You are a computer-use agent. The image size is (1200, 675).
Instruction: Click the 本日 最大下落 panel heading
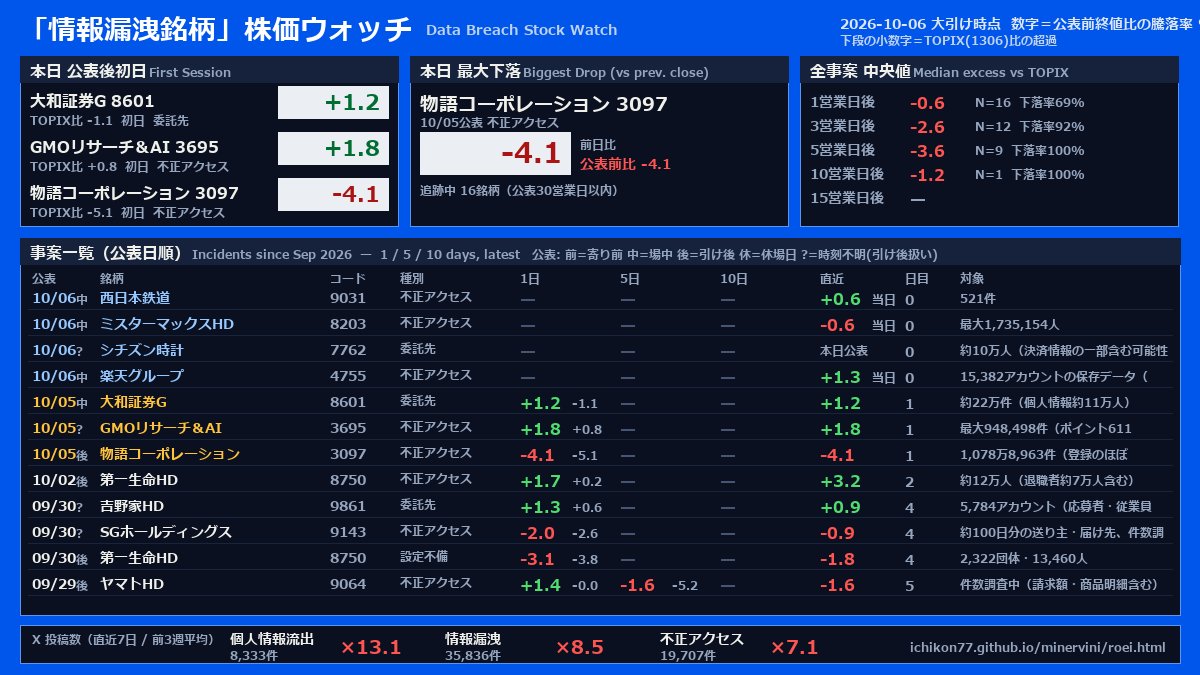point(469,71)
